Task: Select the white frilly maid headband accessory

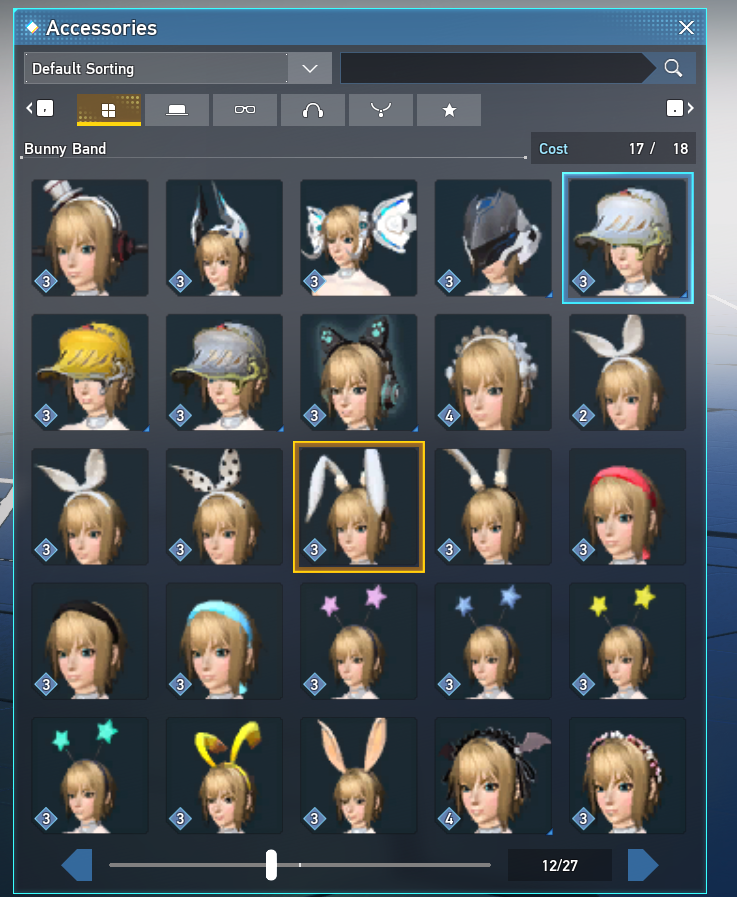Action: pos(493,372)
